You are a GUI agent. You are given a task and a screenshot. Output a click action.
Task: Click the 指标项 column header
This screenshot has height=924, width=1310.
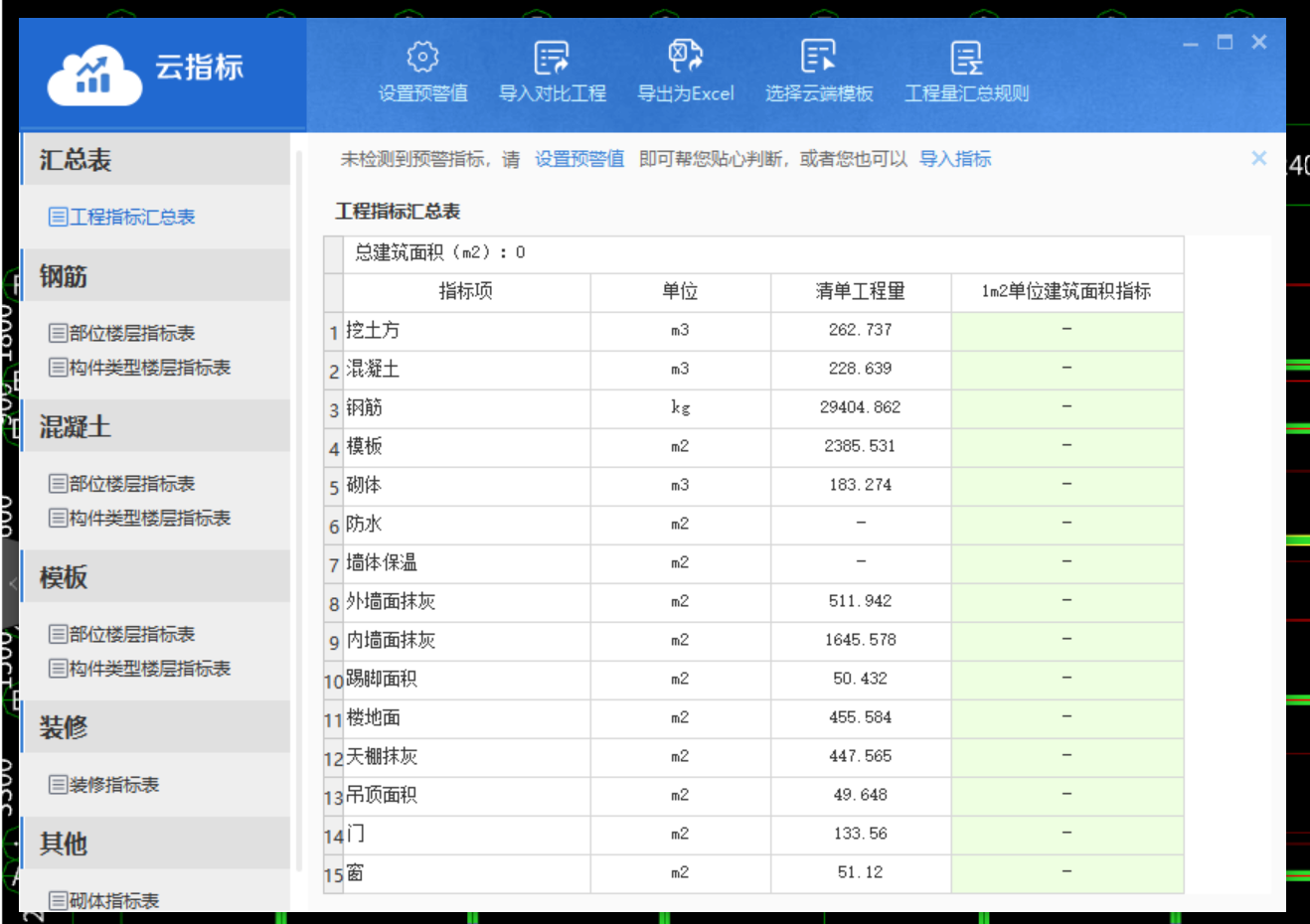coord(466,291)
